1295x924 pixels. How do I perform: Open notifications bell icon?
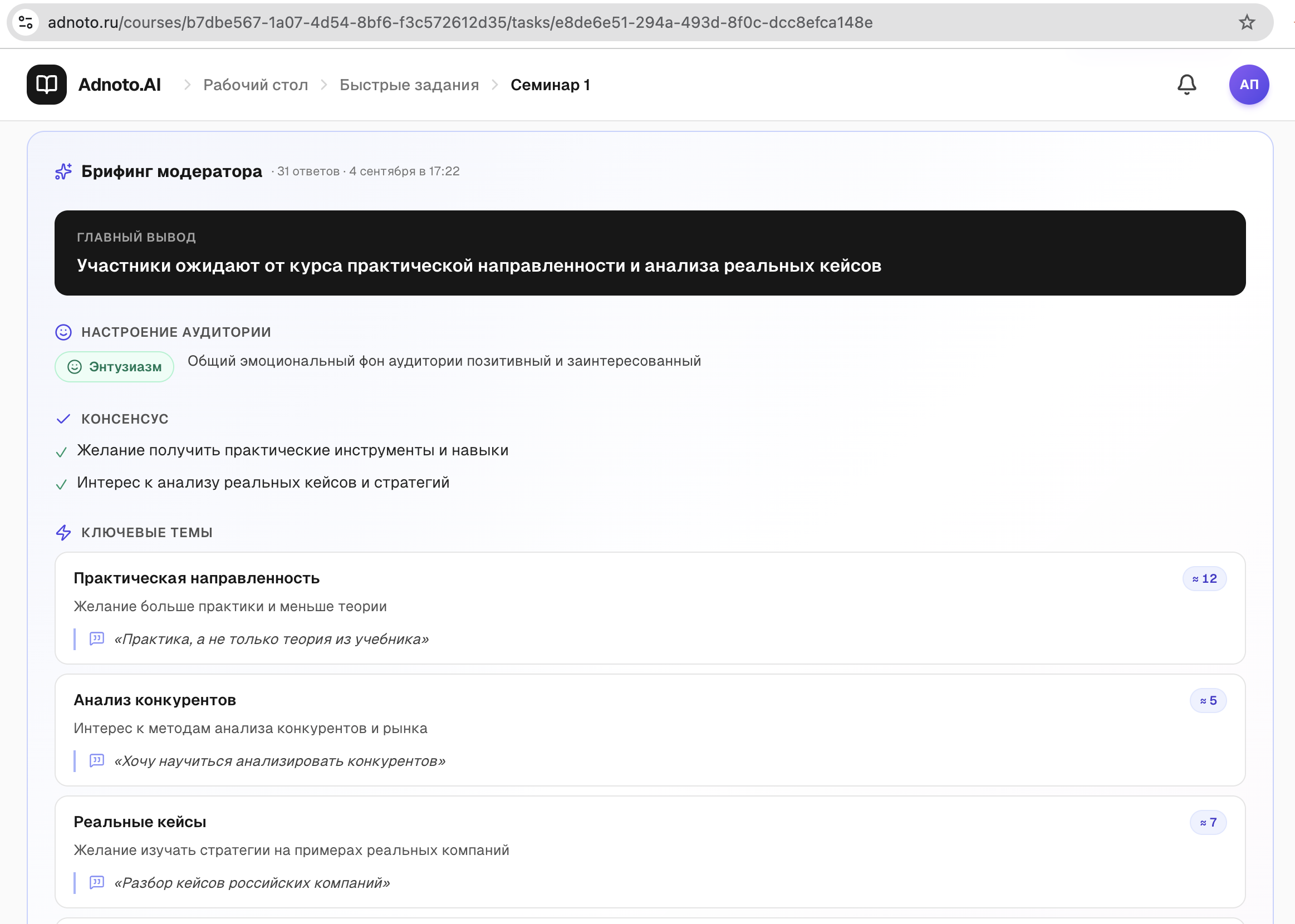(1186, 85)
